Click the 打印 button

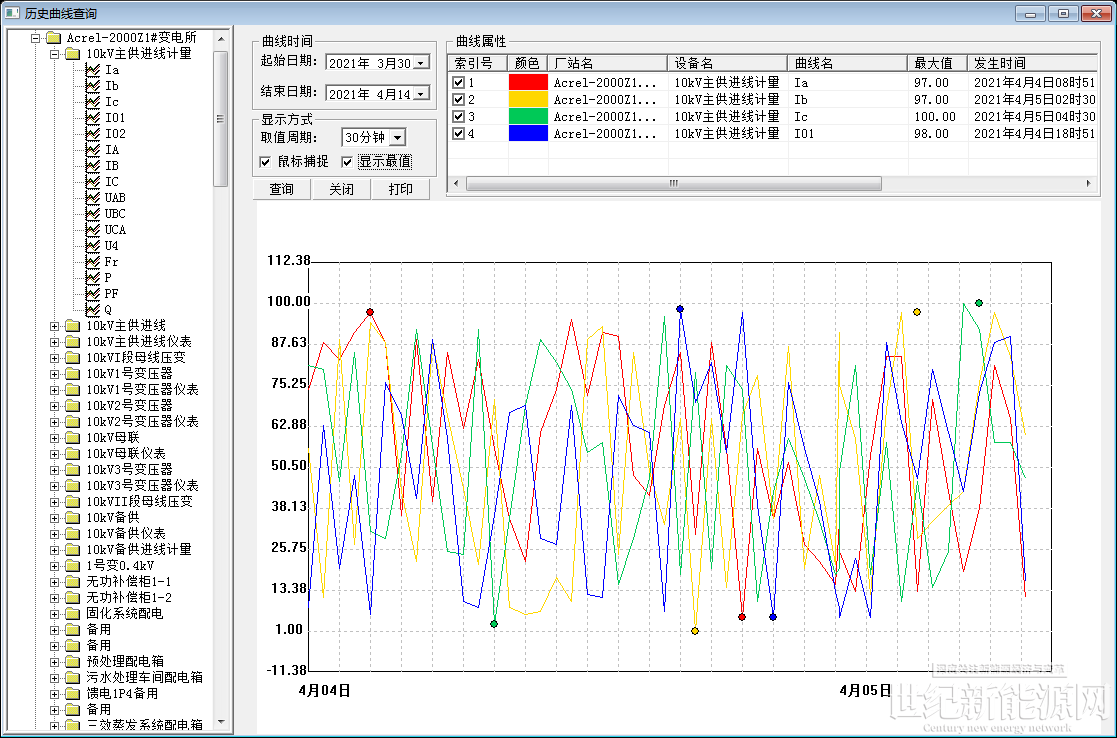(400, 190)
